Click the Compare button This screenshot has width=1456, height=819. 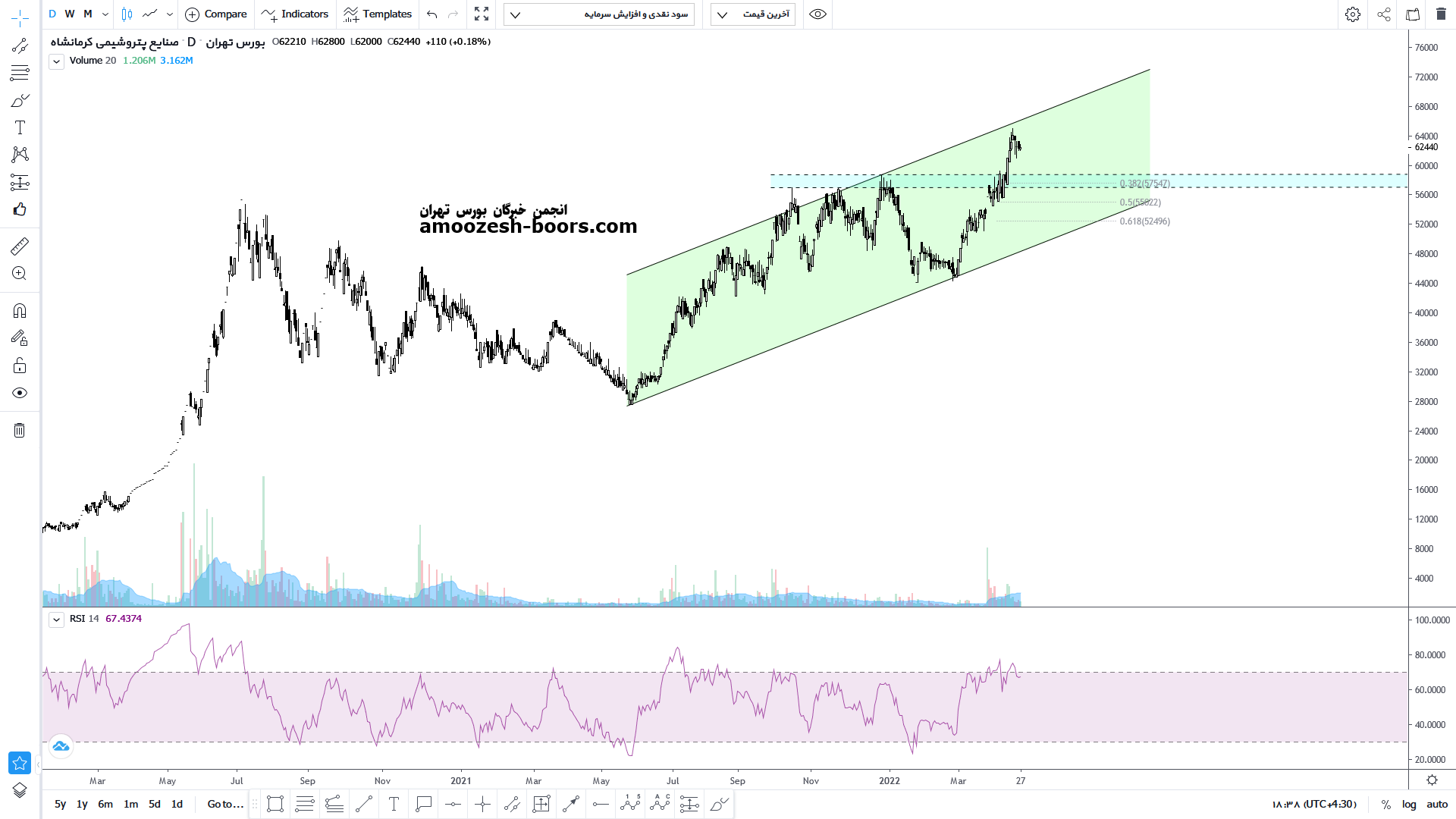point(216,14)
